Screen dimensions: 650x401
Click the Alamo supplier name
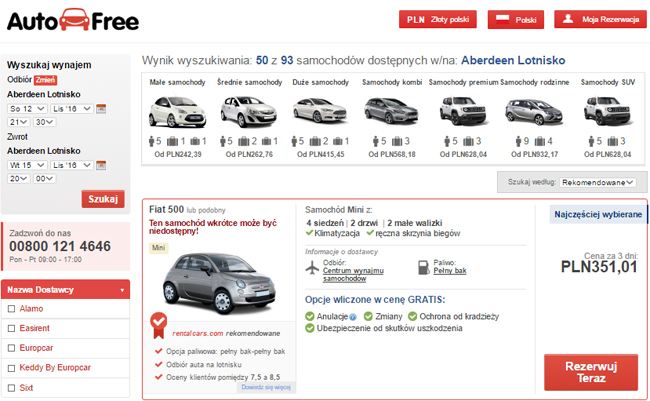pos(31,309)
